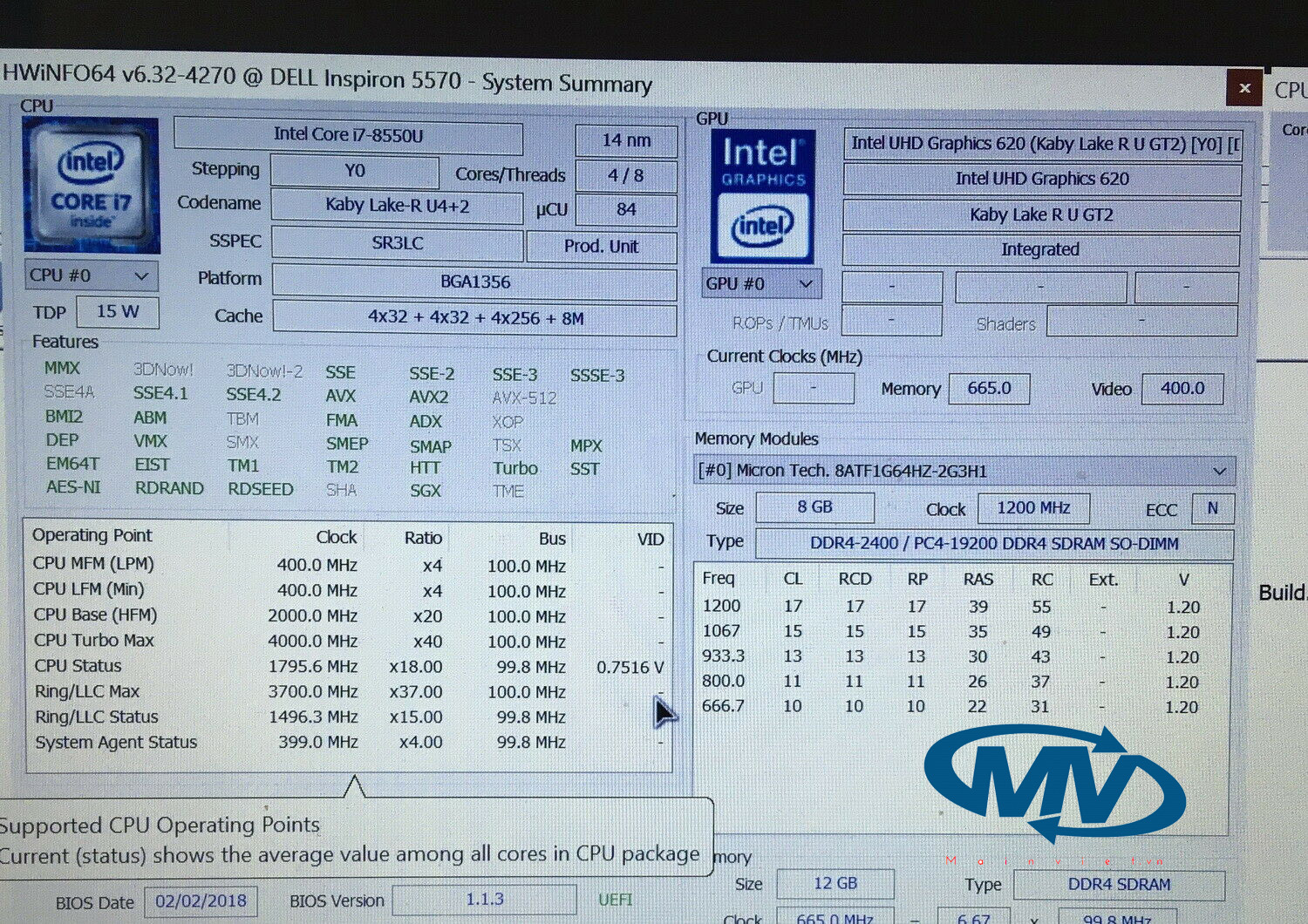Select the SSPEC value SR3LC
The height and width of the screenshot is (924, 1308).
[x=397, y=243]
